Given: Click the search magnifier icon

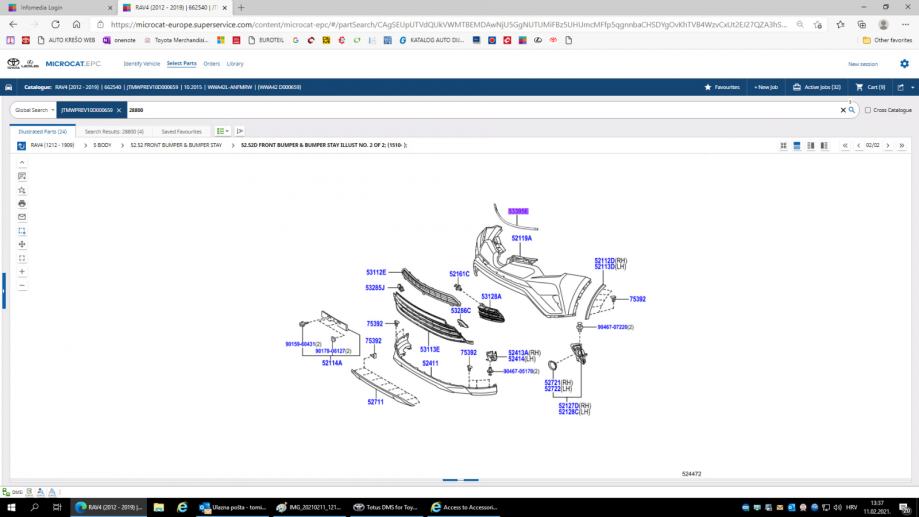Looking at the screenshot, I should [851, 110].
